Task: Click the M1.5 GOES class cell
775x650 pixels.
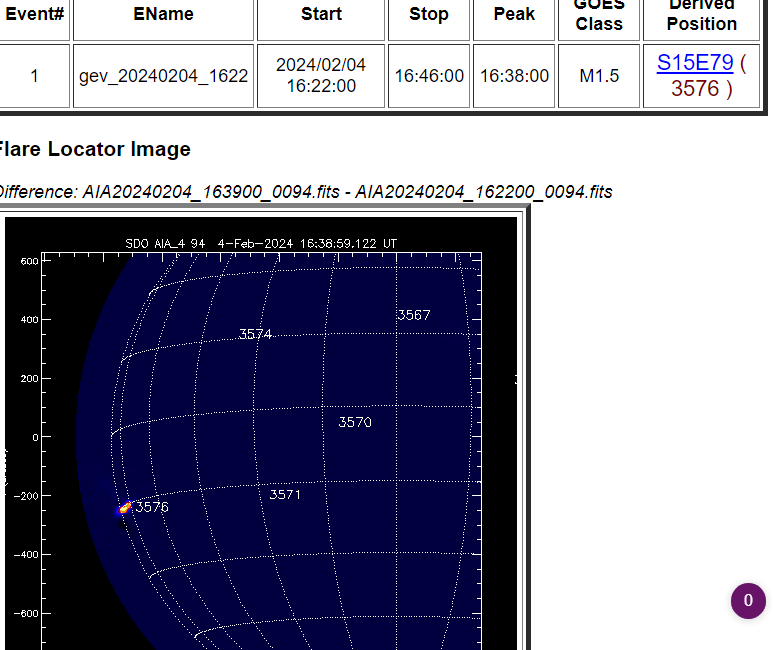Action: coord(599,76)
